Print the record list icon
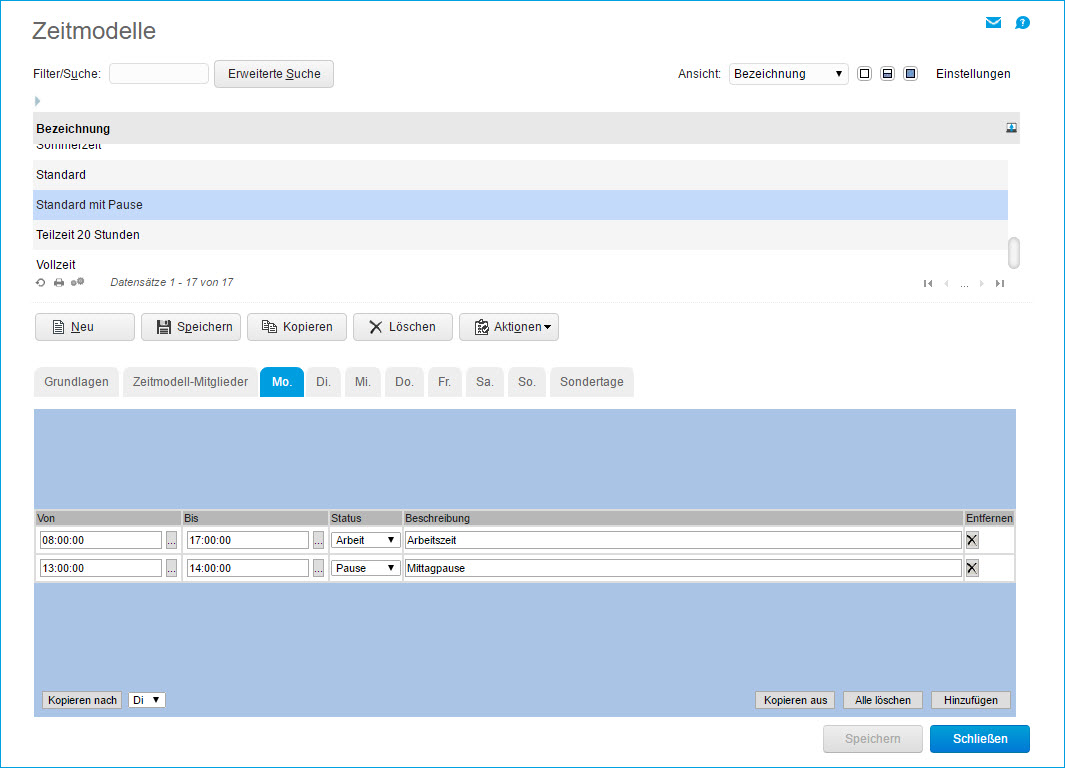1065x768 pixels. pyautogui.click(x=59, y=282)
